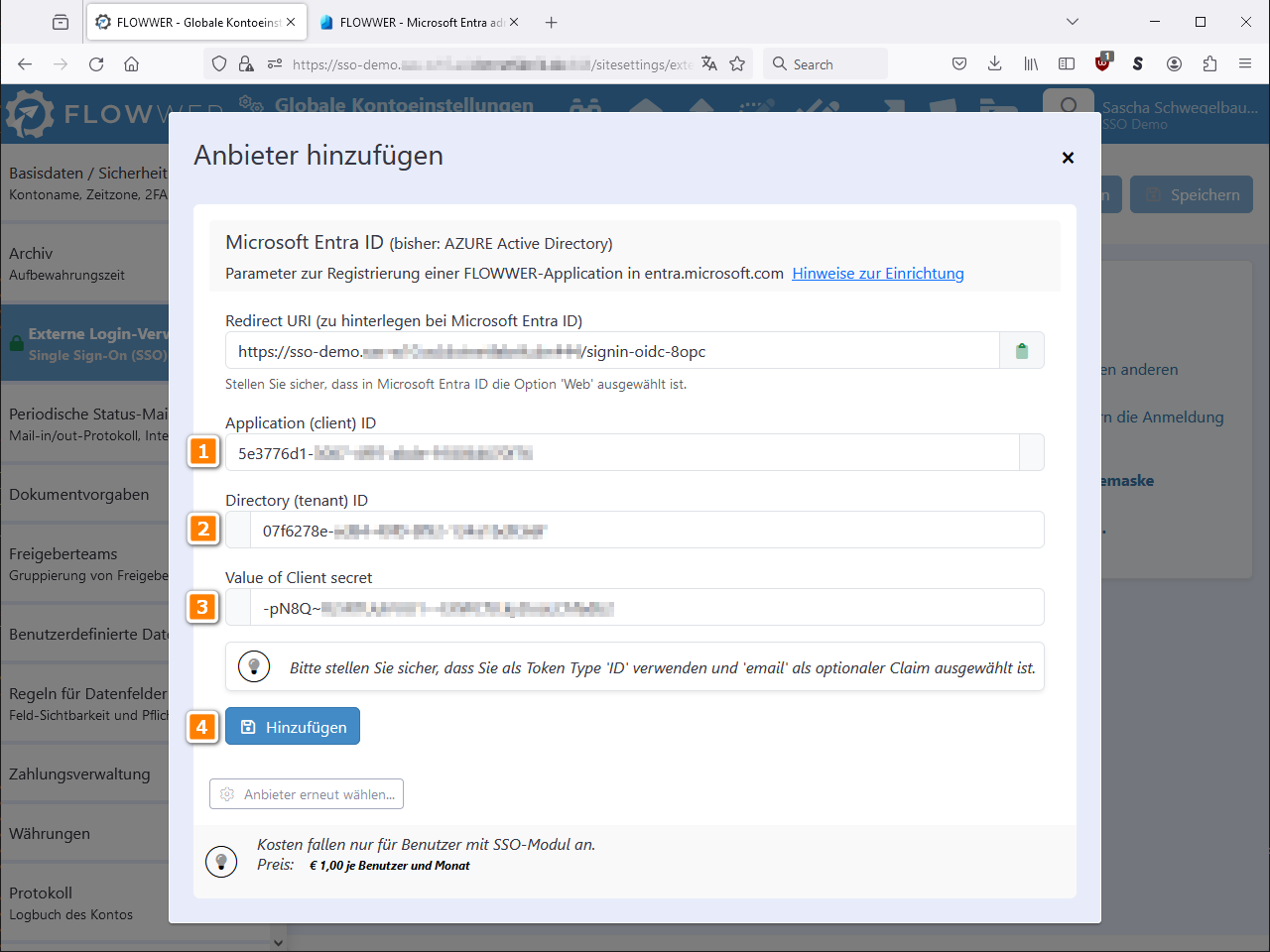Click into the Directory (tenant) ID field
This screenshot has height=952, width=1270.
645,531
